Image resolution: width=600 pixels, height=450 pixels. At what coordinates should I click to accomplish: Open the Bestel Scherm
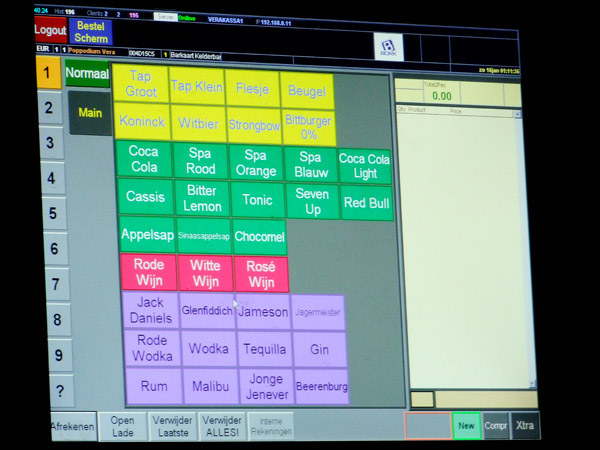(x=90, y=30)
